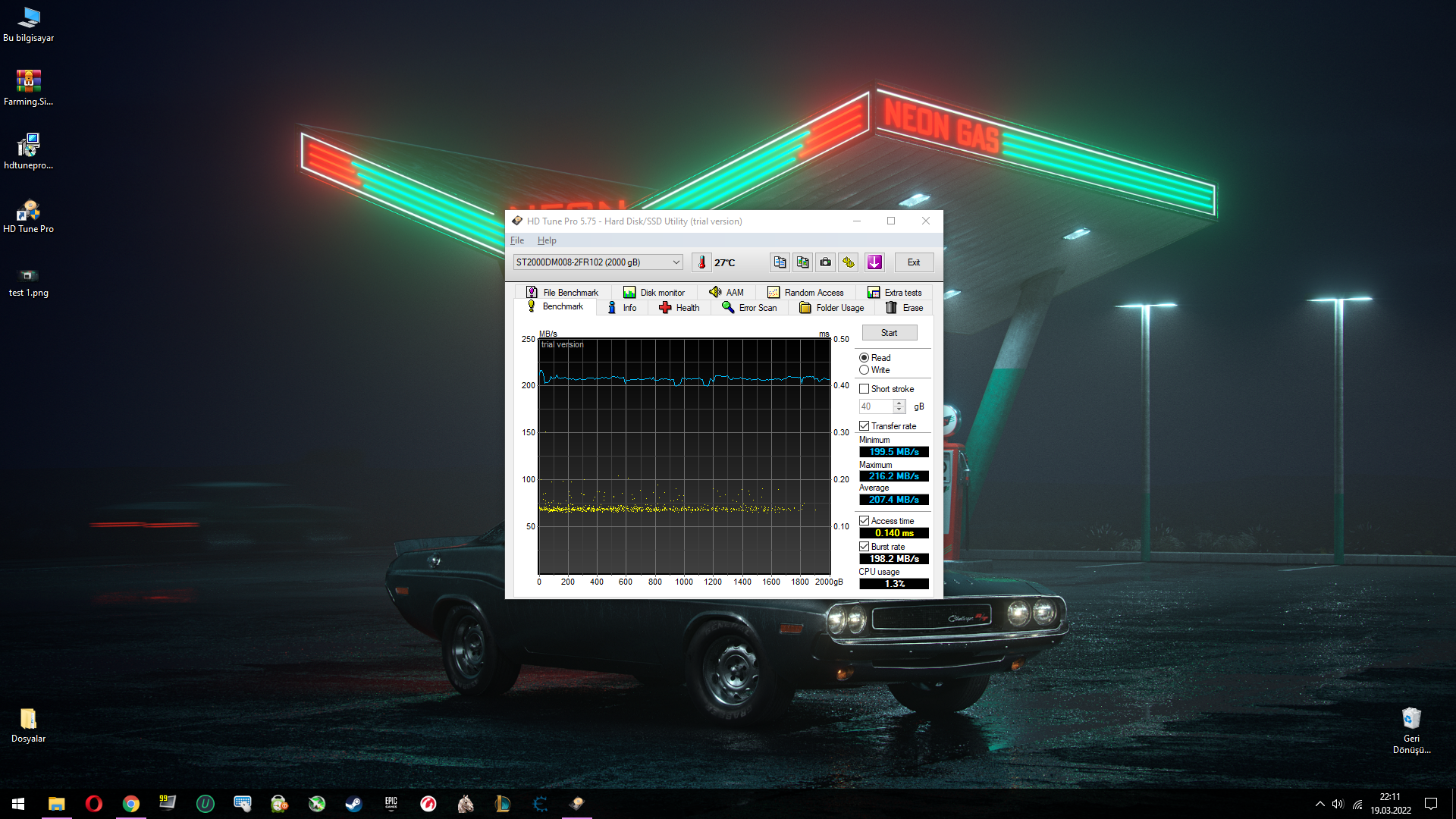This screenshot has width=1456, height=819.
Task: Switch to the Error Scan tab
Action: (749, 308)
